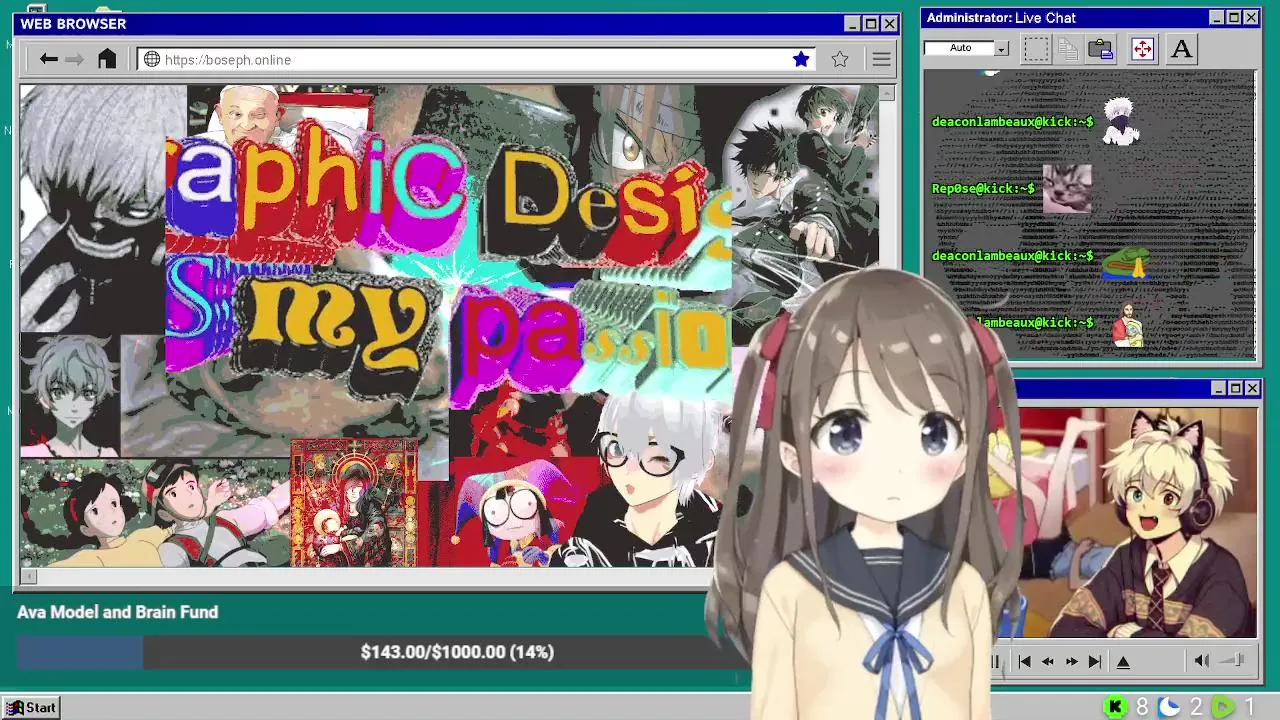Screen dimensions: 1280x720
Task: Click the green Kick icon in system tray
Action: 1116,707
